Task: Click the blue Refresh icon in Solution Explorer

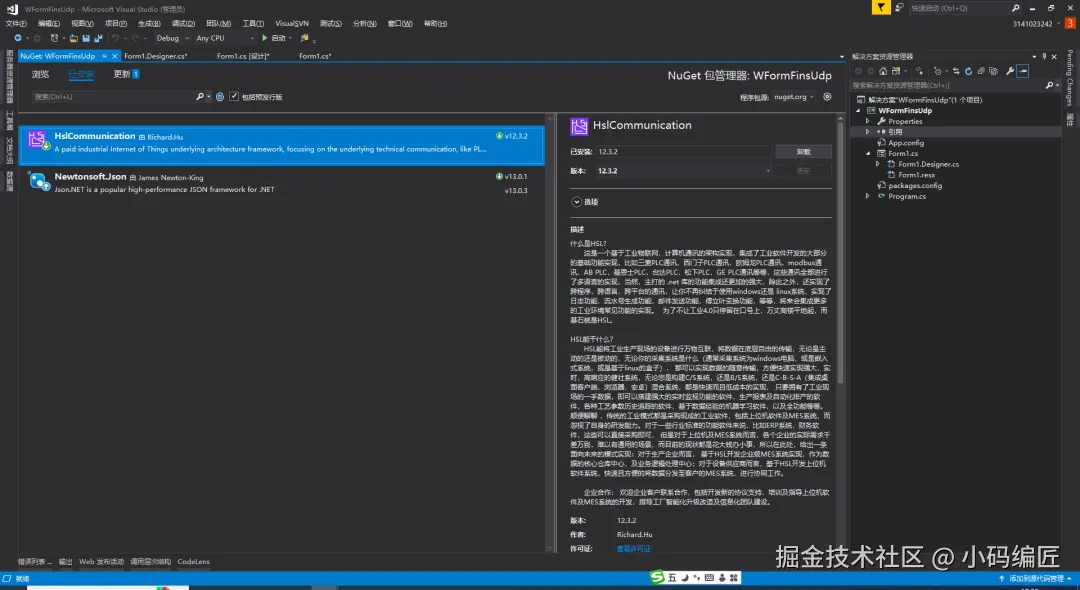Action: [x=968, y=71]
